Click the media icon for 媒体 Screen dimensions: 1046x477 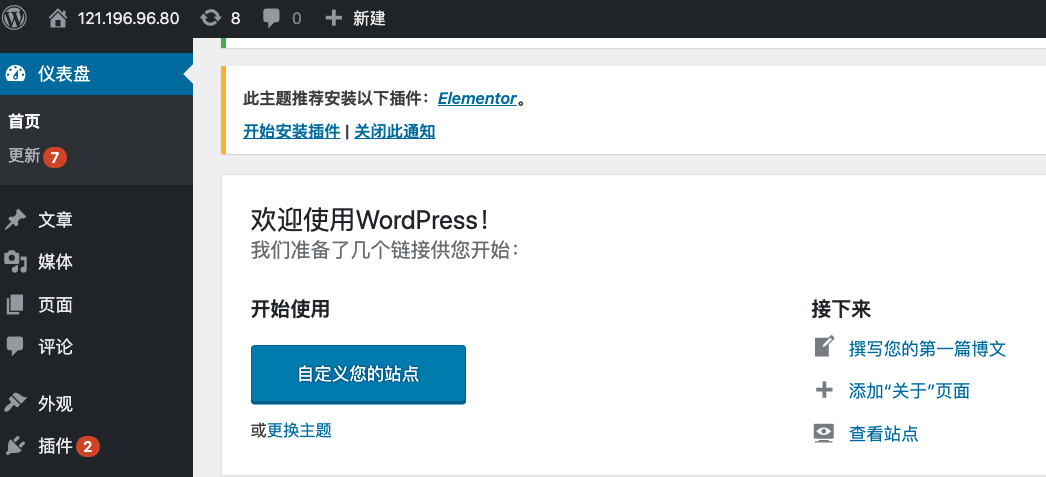click(15, 262)
